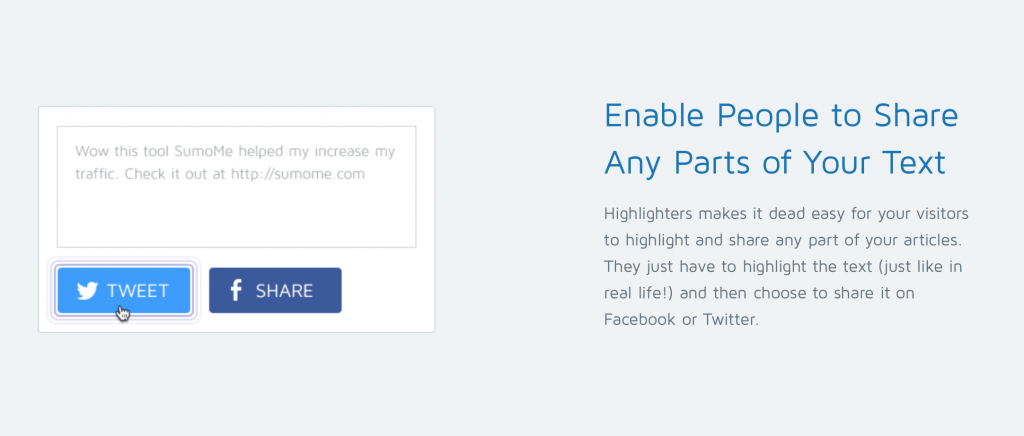Click the hand pointer graphic on Tweet button

coord(122,313)
